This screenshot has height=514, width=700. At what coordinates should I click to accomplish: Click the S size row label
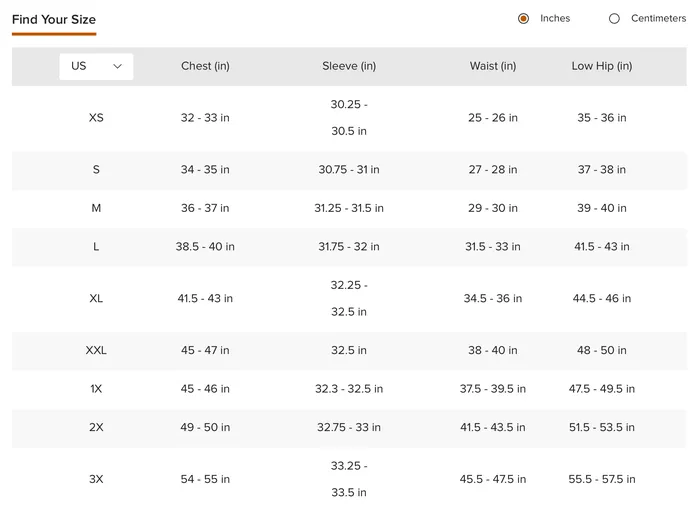(96, 170)
